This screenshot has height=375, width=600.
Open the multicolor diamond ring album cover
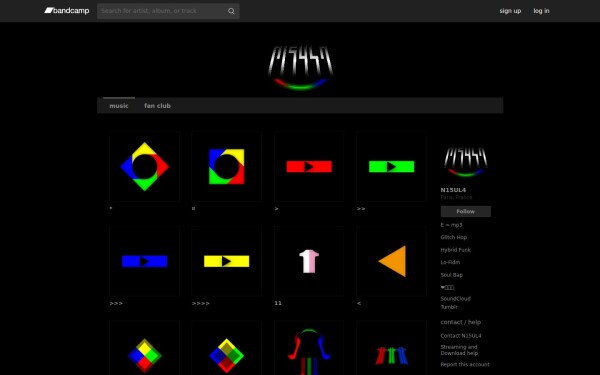[x=144, y=166]
